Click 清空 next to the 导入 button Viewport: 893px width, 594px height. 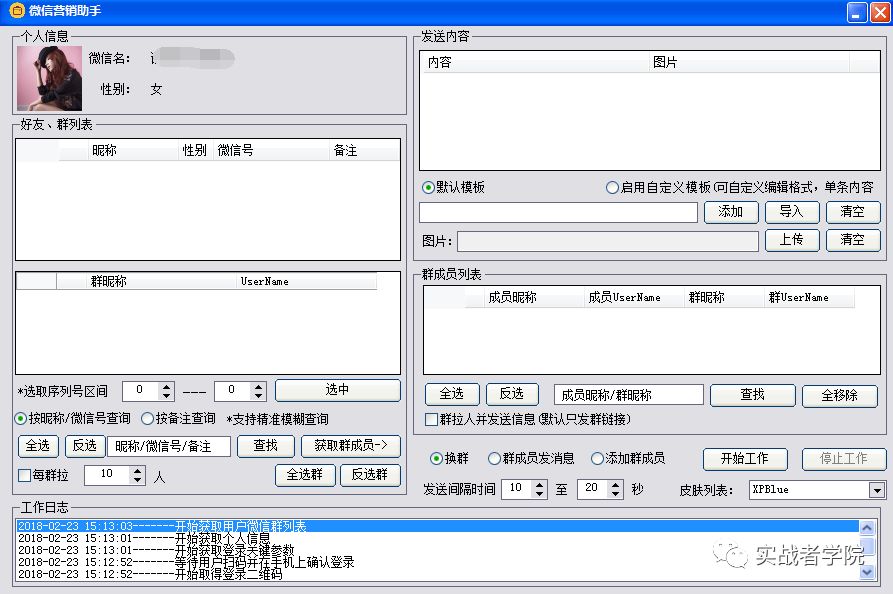coord(853,212)
